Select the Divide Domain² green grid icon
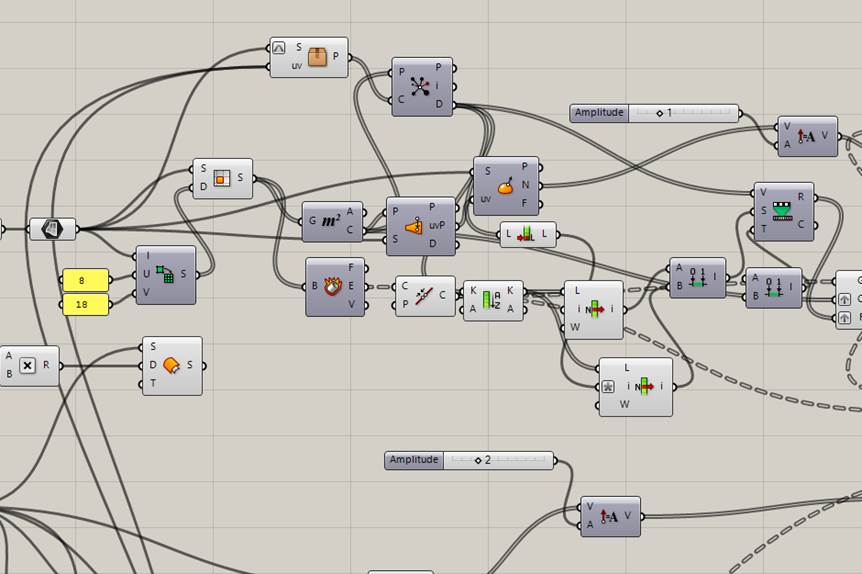 [165, 274]
